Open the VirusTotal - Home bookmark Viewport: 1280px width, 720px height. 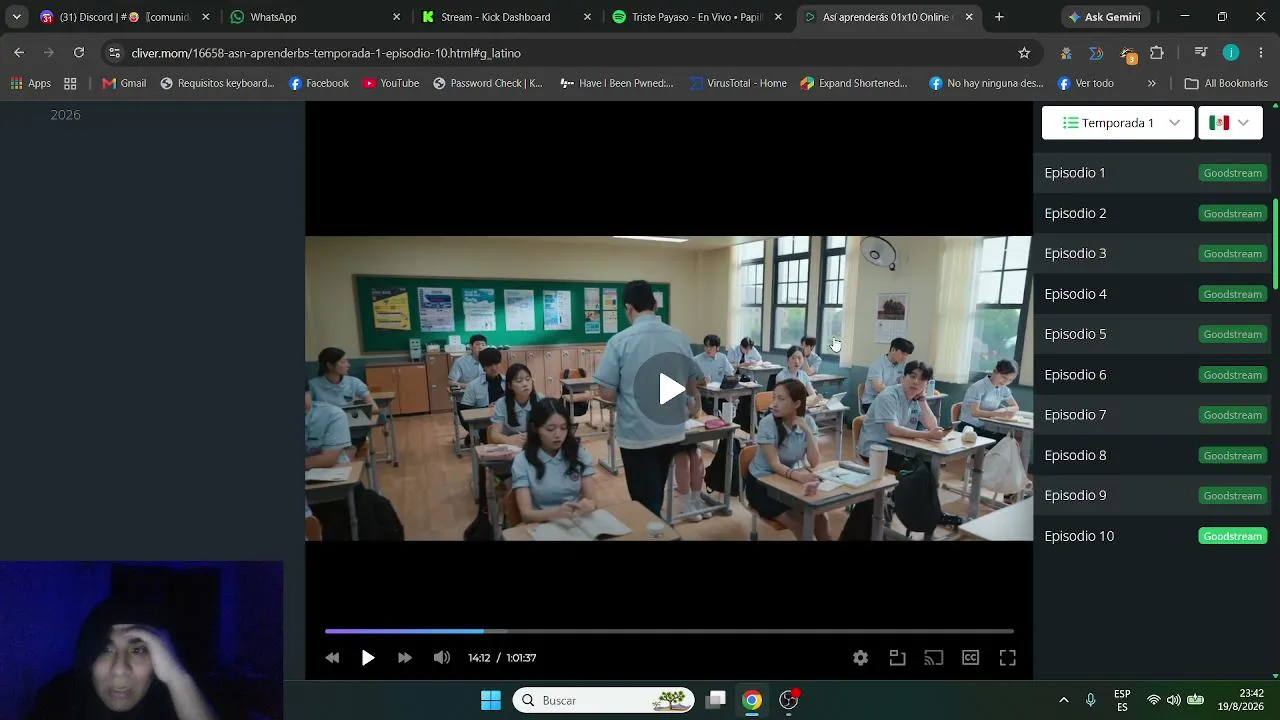click(738, 84)
